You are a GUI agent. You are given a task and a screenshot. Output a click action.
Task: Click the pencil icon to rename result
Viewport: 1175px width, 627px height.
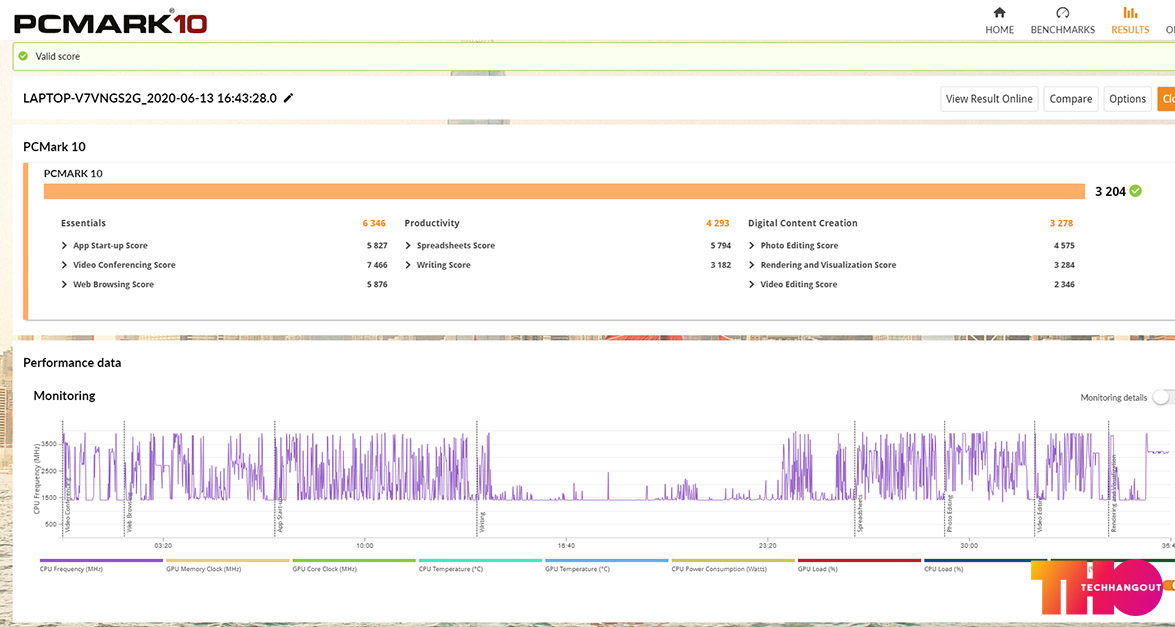pos(289,98)
